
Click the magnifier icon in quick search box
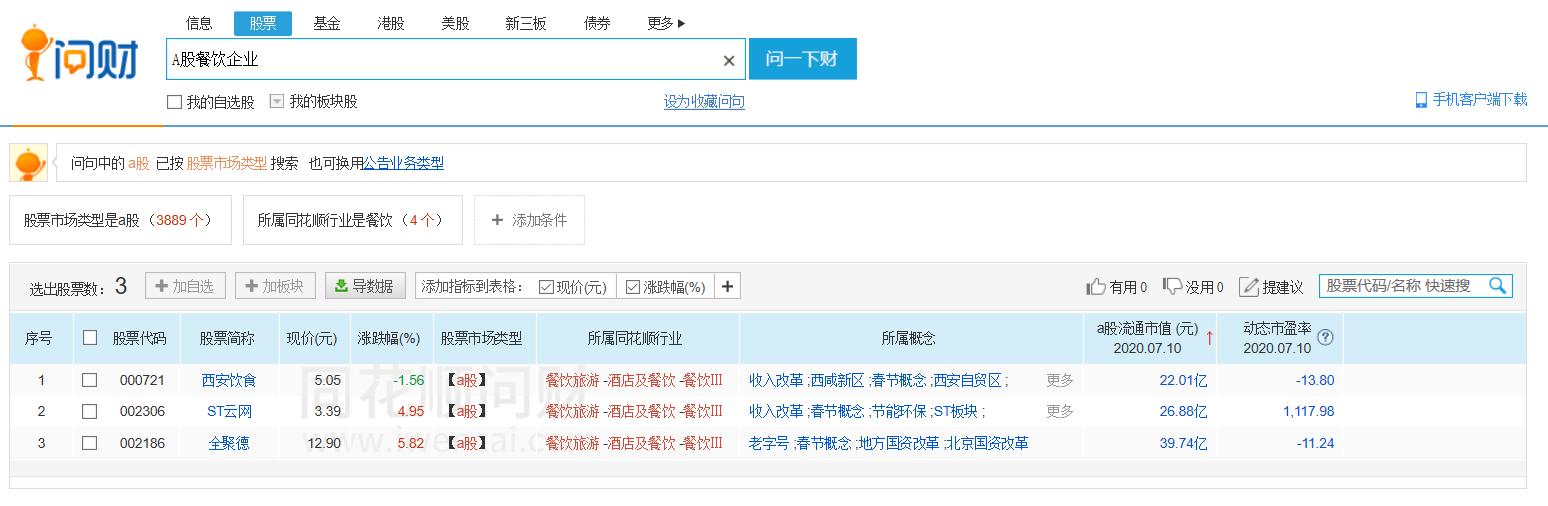1497,286
